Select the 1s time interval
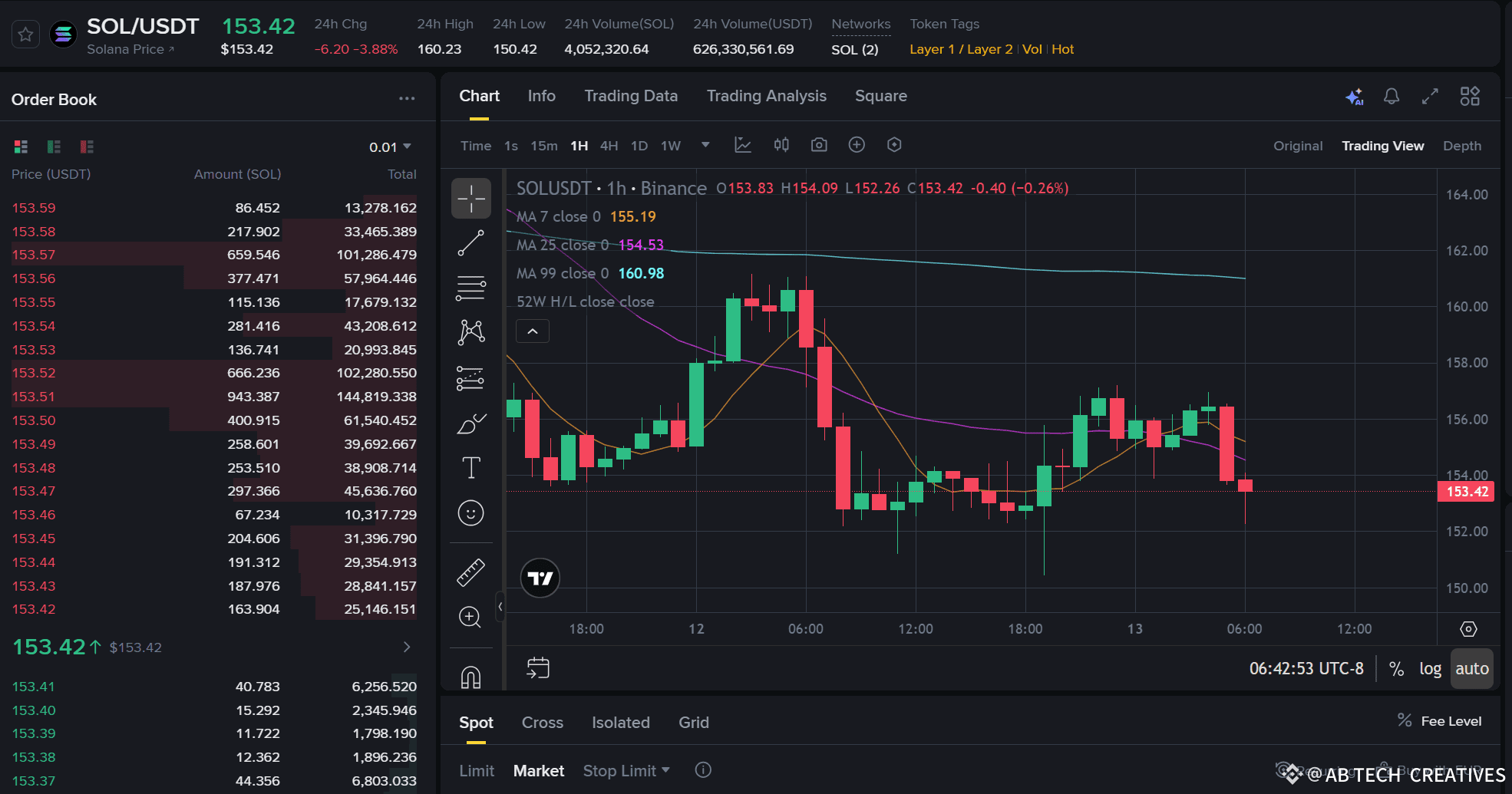Image resolution: width=1512 pixels, height=794 pixels. click(511, 146)
